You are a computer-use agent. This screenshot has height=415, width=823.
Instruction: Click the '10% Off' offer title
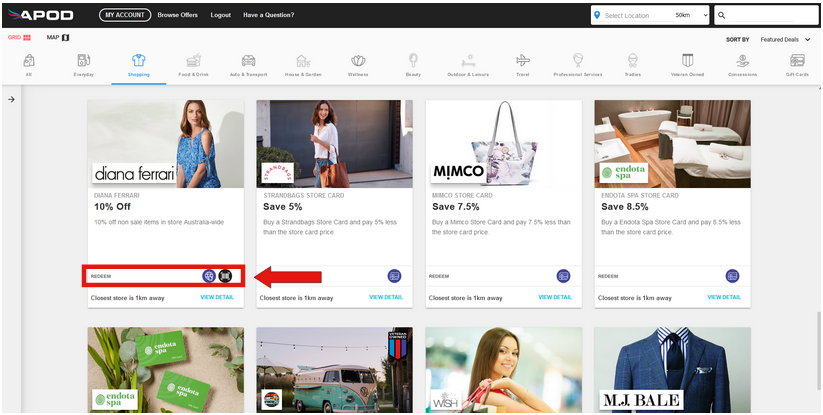112,207
